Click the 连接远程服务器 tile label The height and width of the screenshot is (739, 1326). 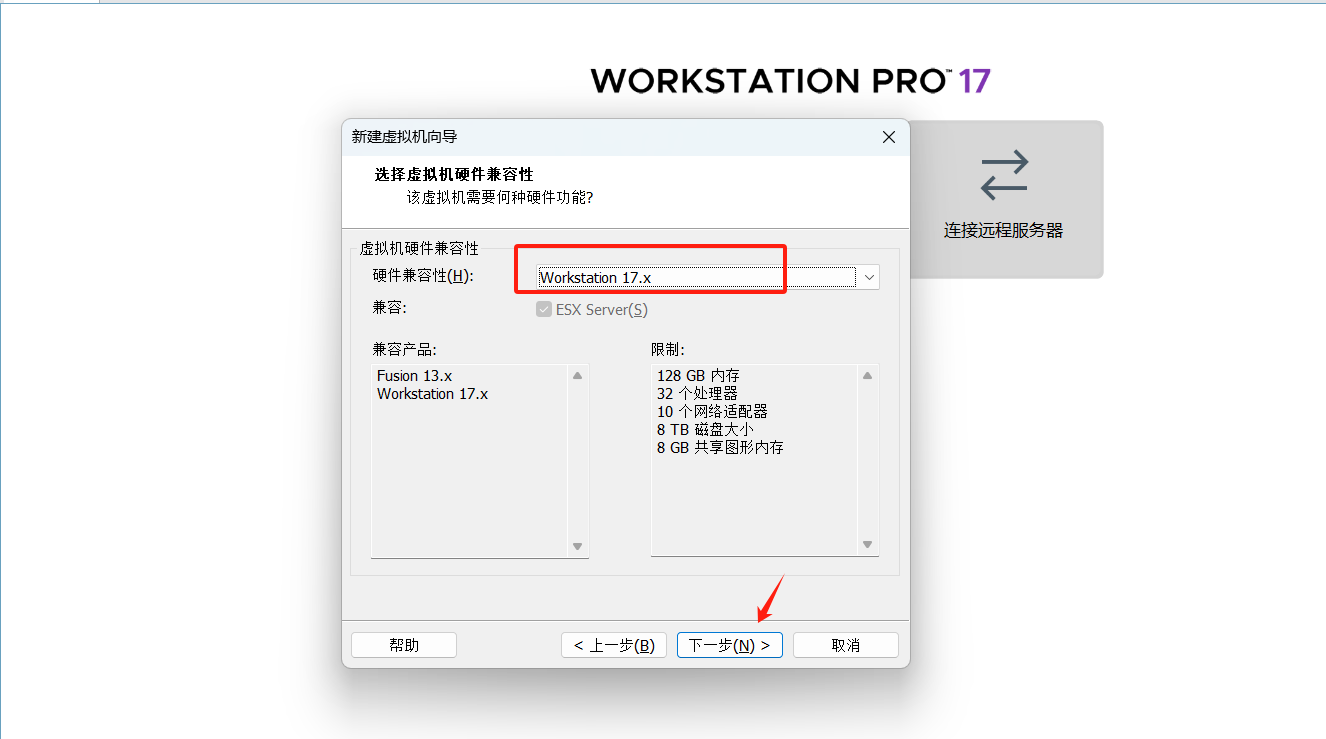point(1003,230)
